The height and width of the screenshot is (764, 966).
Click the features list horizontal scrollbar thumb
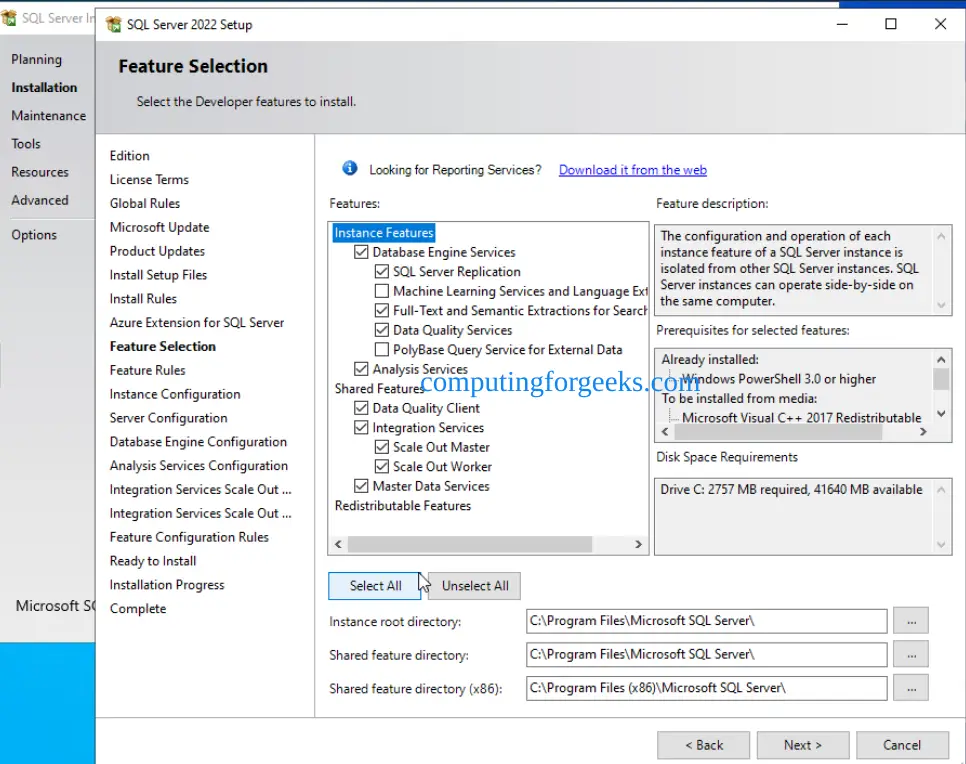[x=469, y=544]
